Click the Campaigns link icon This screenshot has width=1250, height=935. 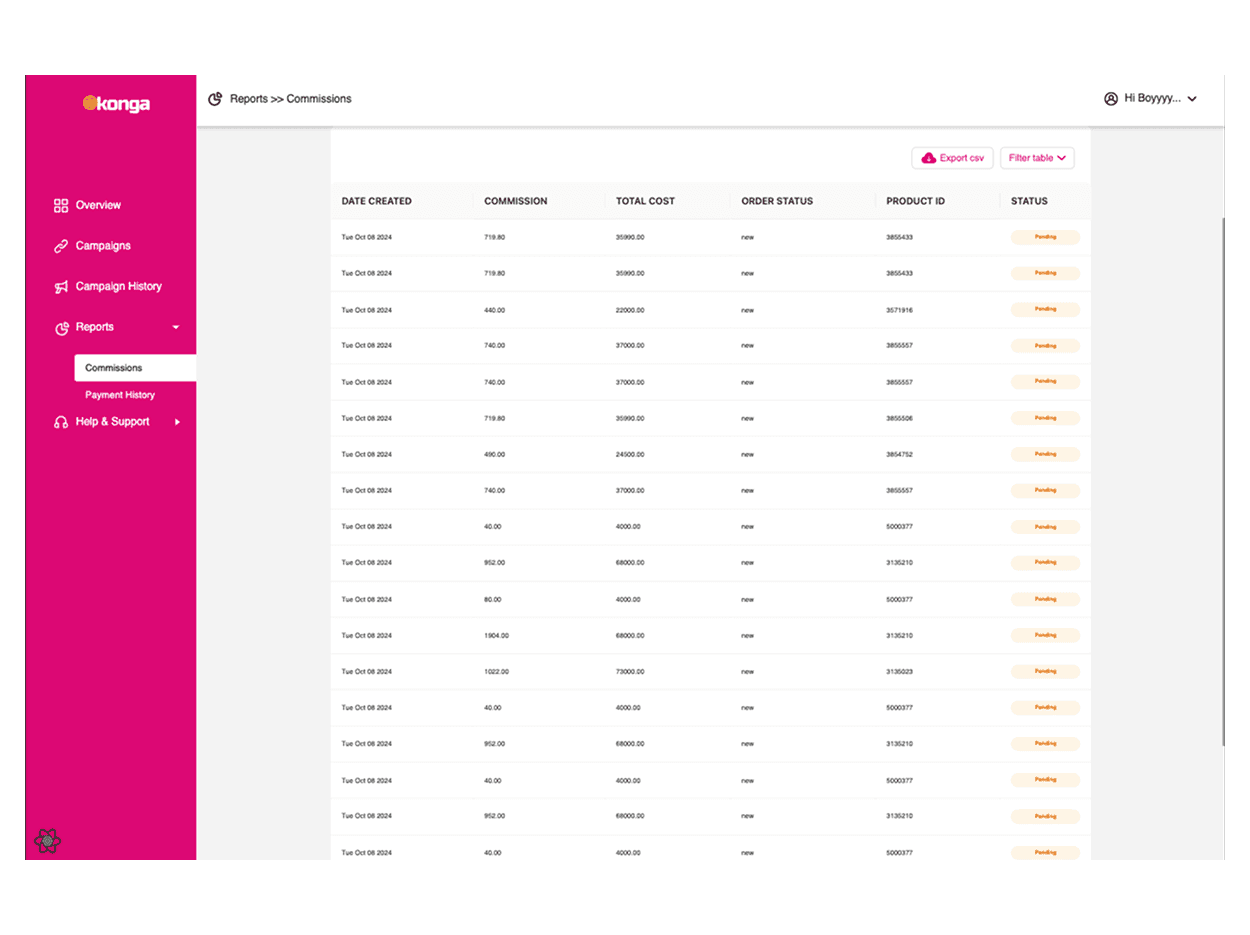(61, 246)
